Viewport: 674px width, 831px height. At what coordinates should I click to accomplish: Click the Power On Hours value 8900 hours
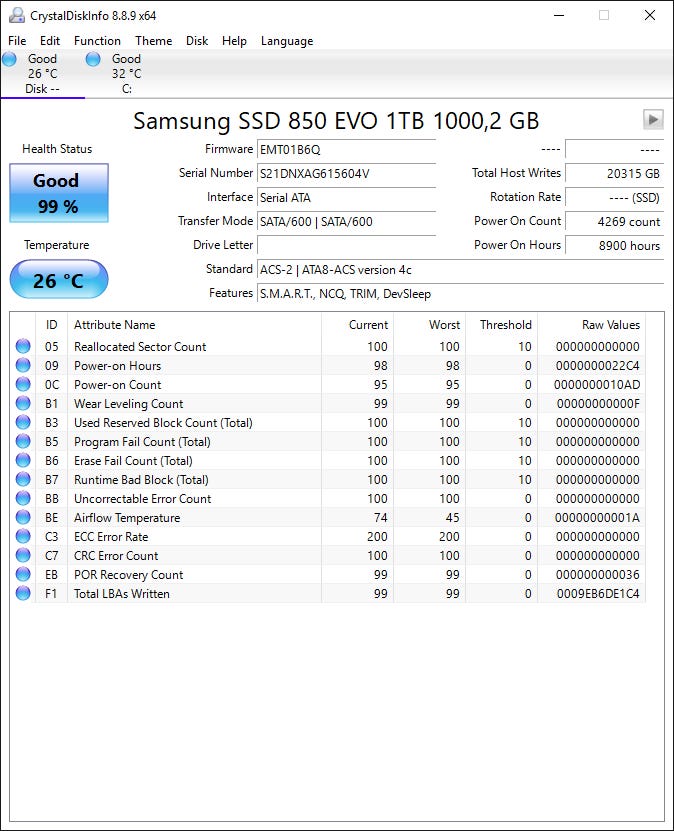615,245
